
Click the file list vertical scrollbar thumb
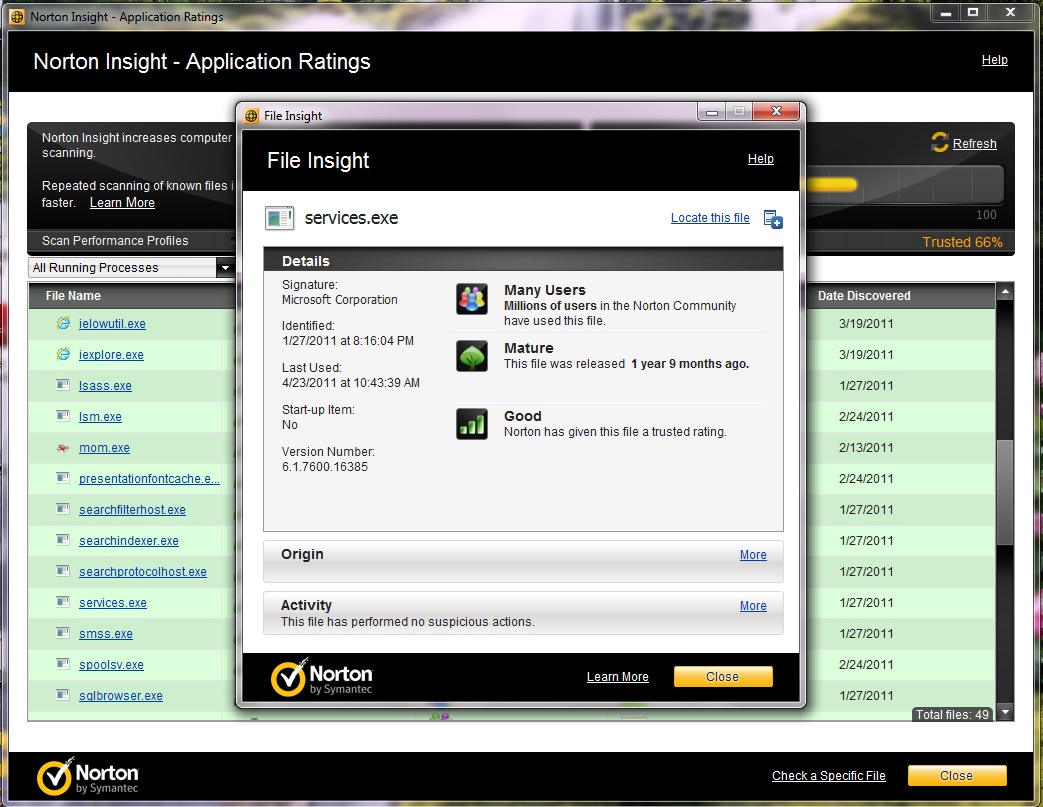coord(1005,492)
